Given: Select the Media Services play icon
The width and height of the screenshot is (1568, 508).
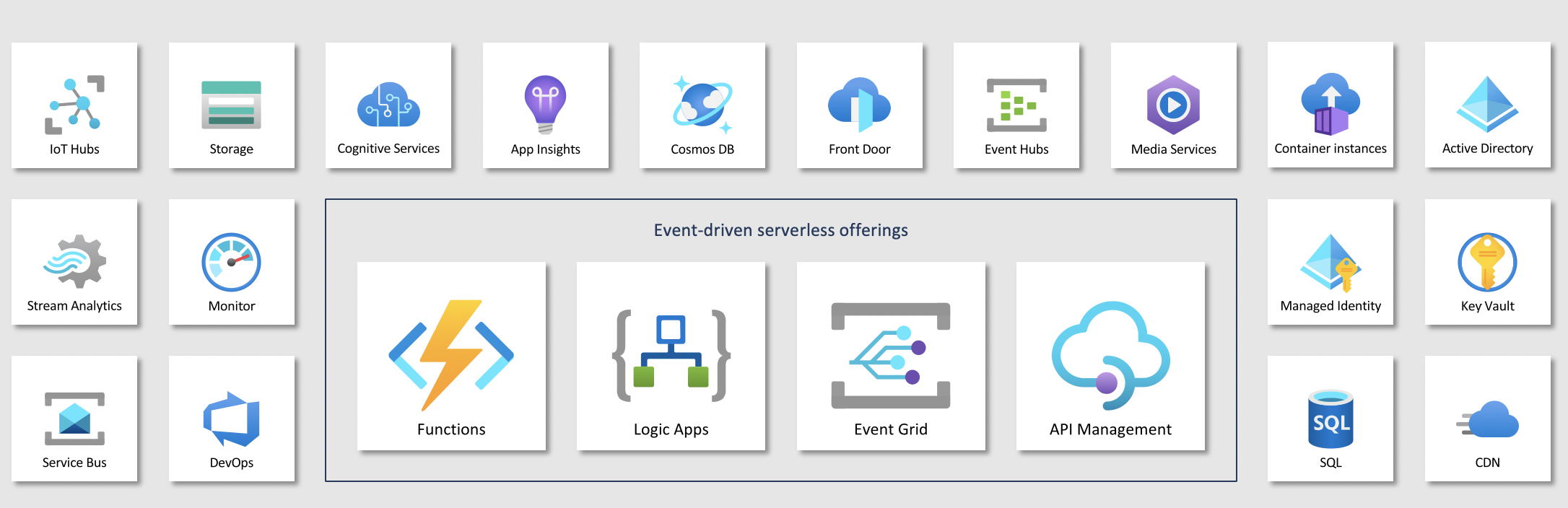Looking at the screenshot, I should [1173, 105].
